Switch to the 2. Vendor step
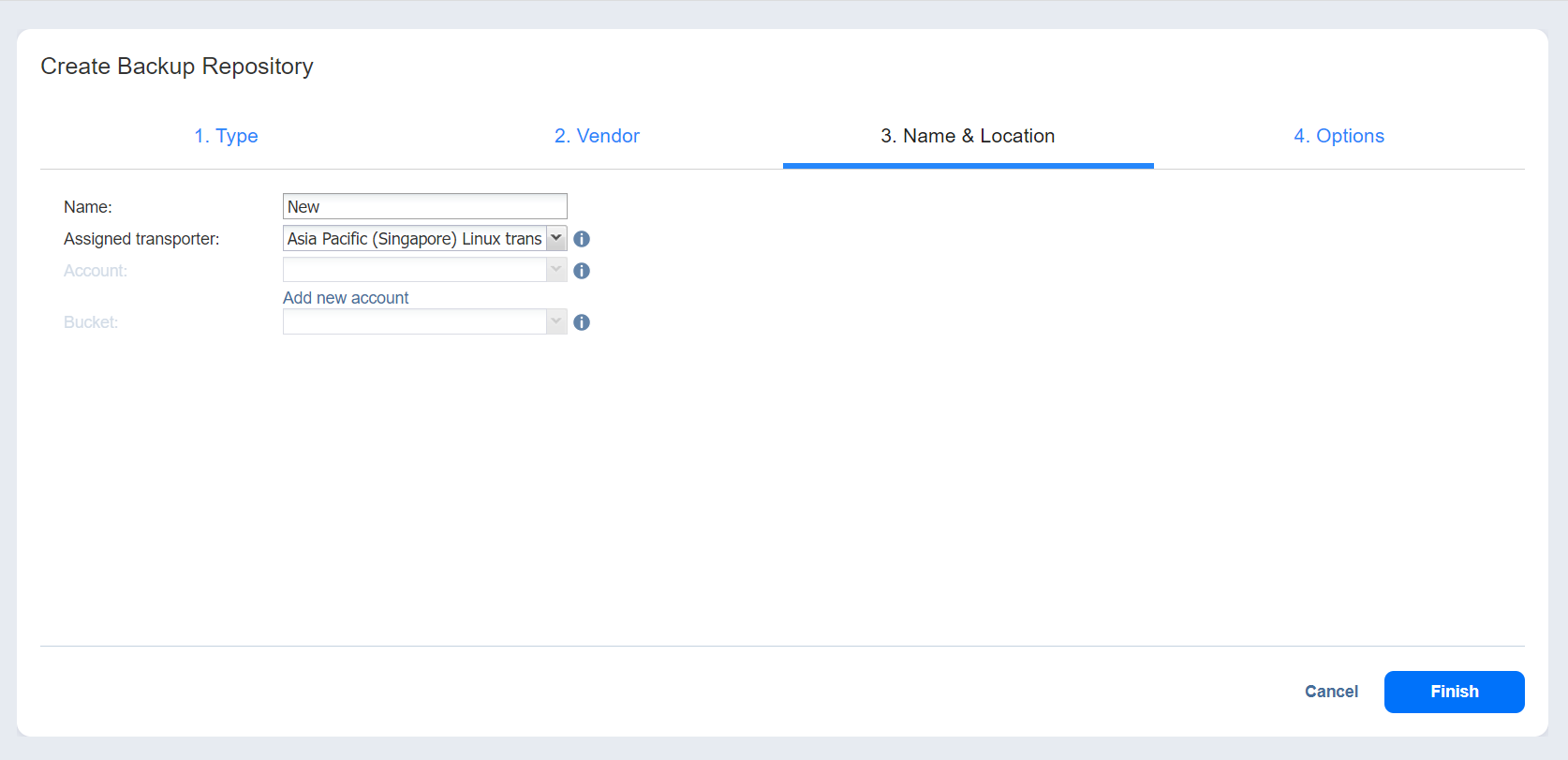The image size is (1568, 760). point(597,136)
